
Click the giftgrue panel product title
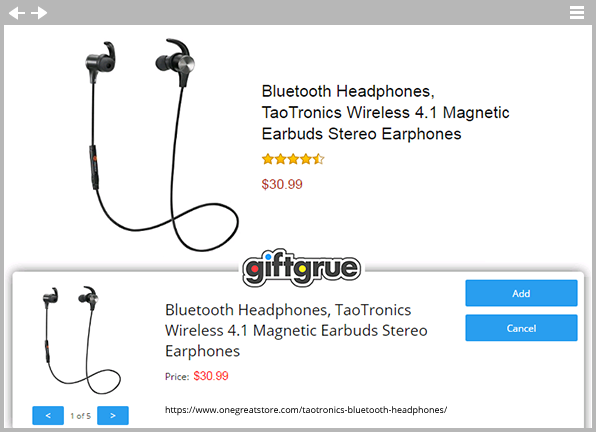pyautogui.click(x=296, y=331)
